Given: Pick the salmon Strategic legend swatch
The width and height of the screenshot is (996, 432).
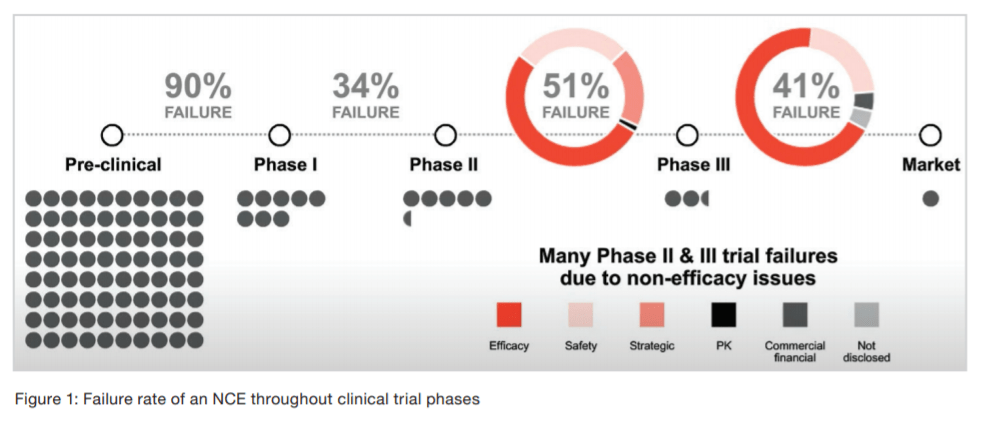Looking at the screenshot, I should [652, 316].
